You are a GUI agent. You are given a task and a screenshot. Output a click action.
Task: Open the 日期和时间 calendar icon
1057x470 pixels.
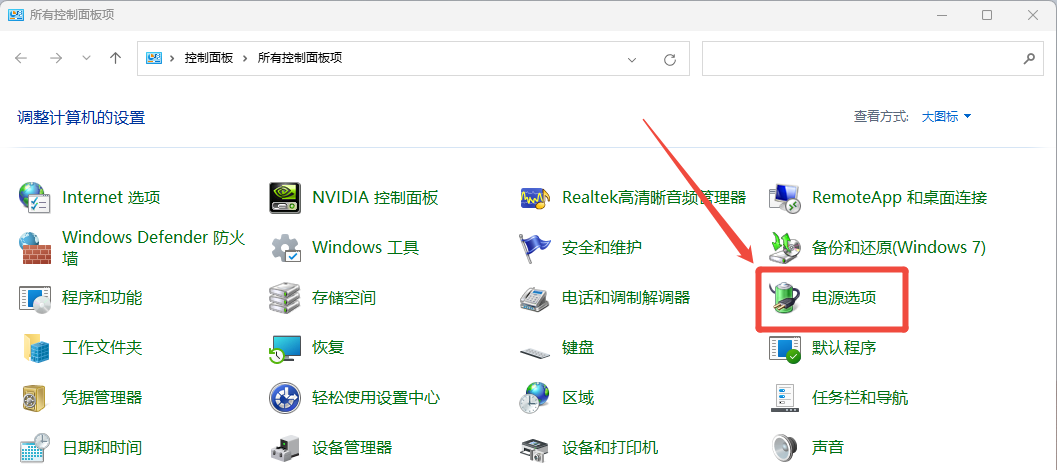click(x=34, y=448)
